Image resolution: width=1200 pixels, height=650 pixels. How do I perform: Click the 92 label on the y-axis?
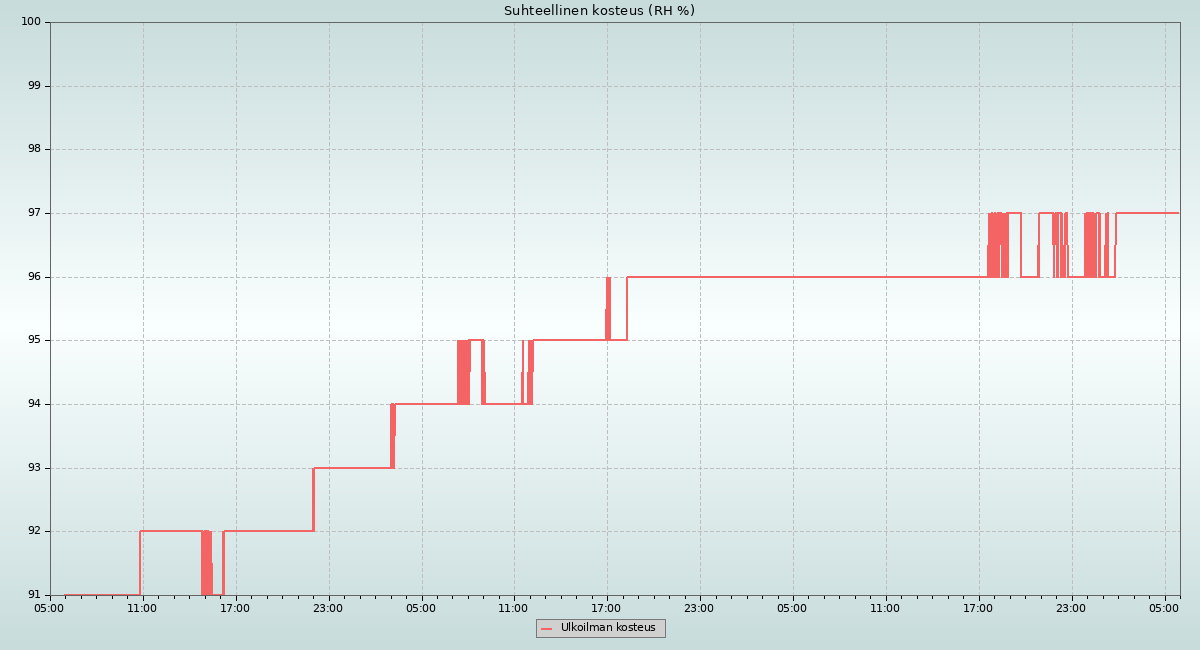[34, 531]
